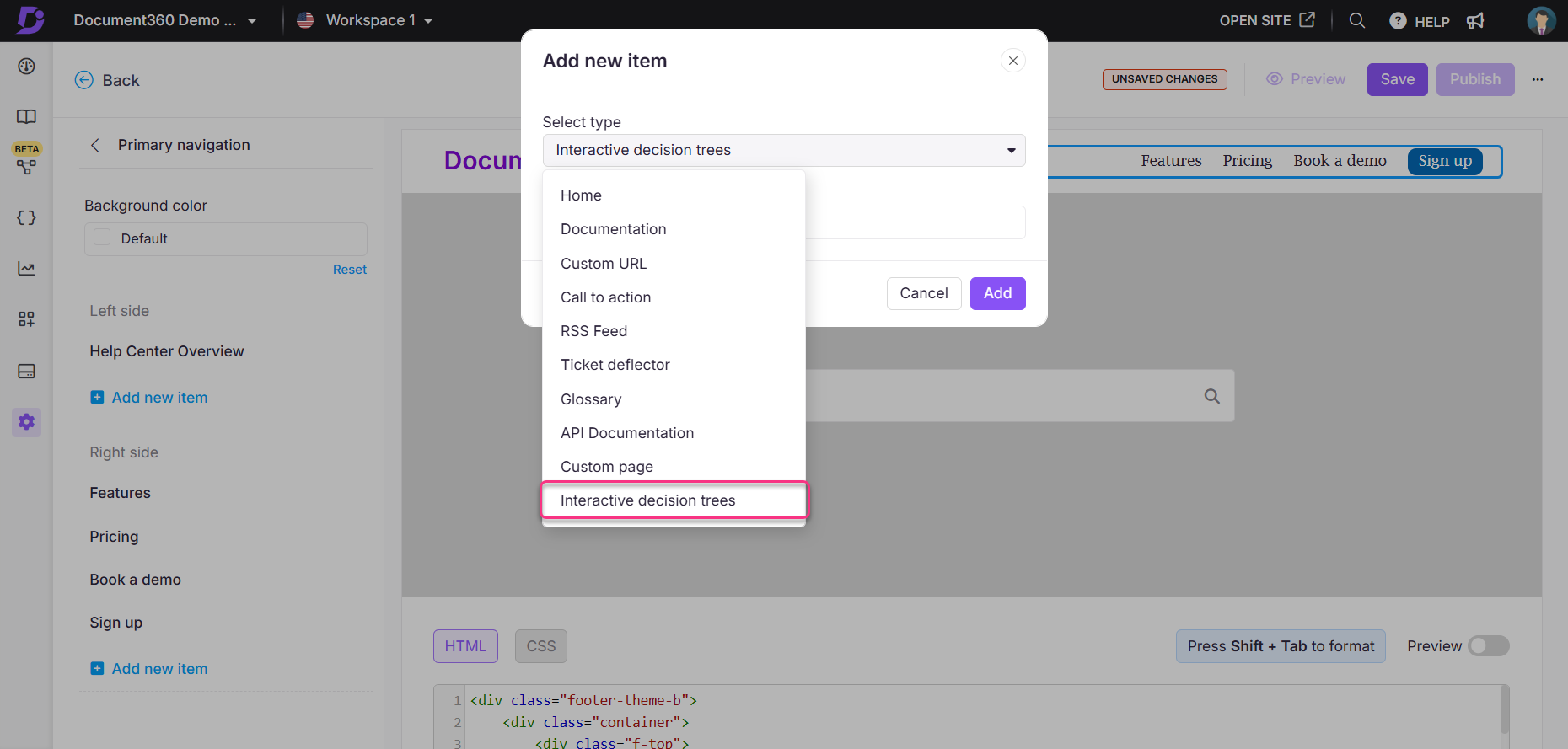Open the HELP question mark icon
Image resolution: width=1568 pixels, height=749 pixels.
click(x=1398, y=21)
